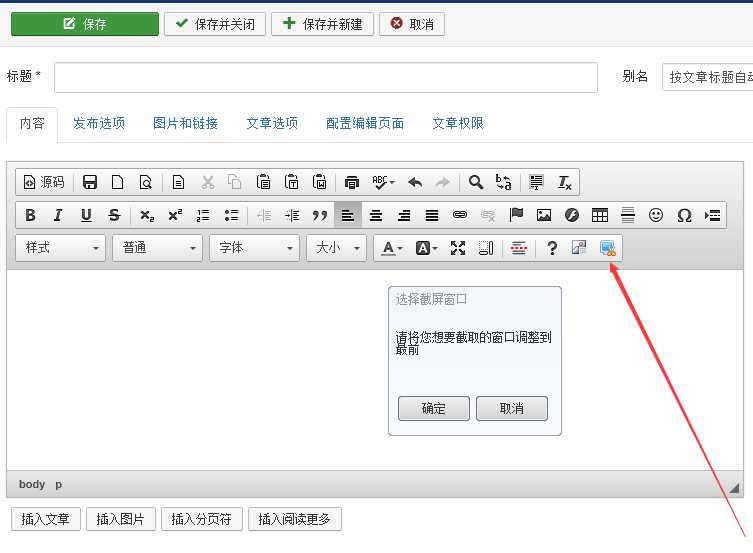The height and width of the screenshot is (553, 753).
Task: Click the top 取消 cancel button
Action: coord(412,24)
